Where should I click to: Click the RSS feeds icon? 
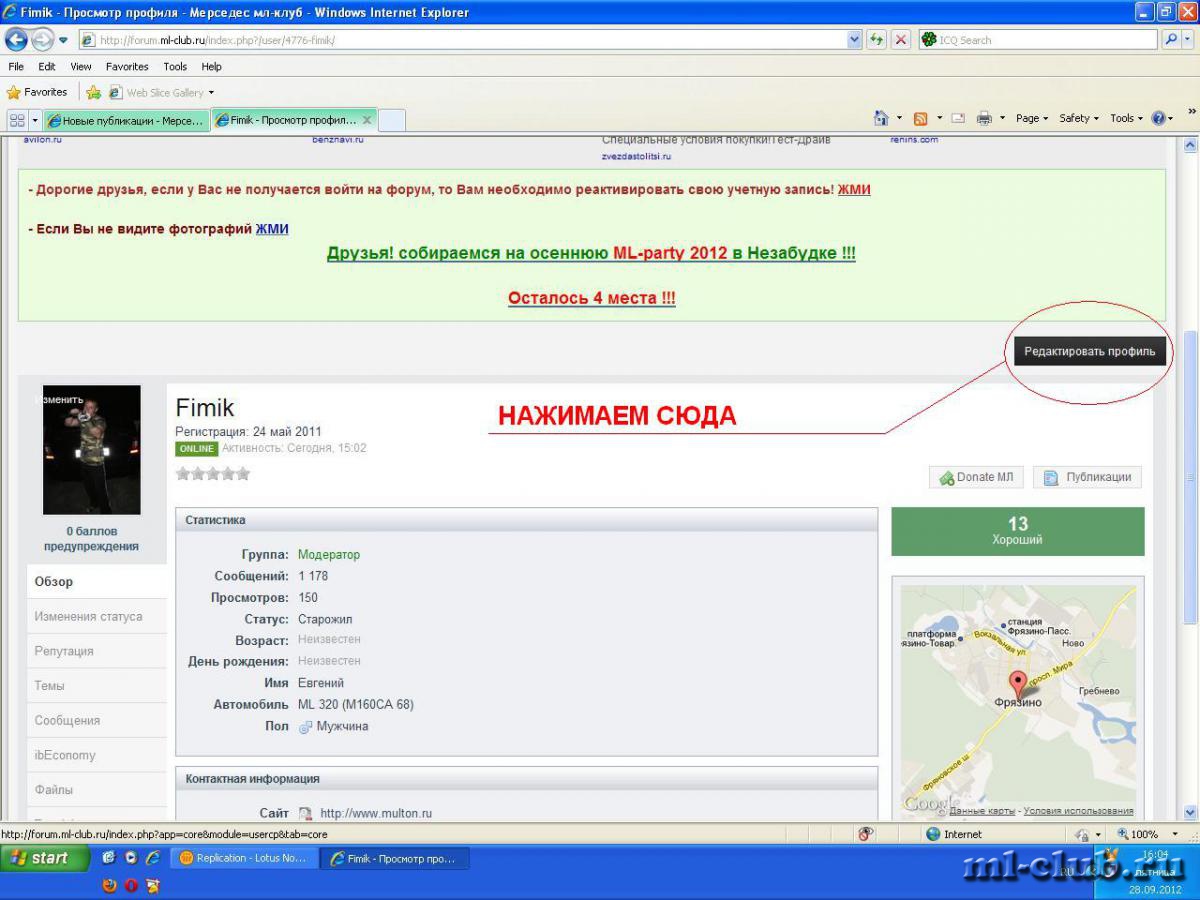(x=920, y=118)
